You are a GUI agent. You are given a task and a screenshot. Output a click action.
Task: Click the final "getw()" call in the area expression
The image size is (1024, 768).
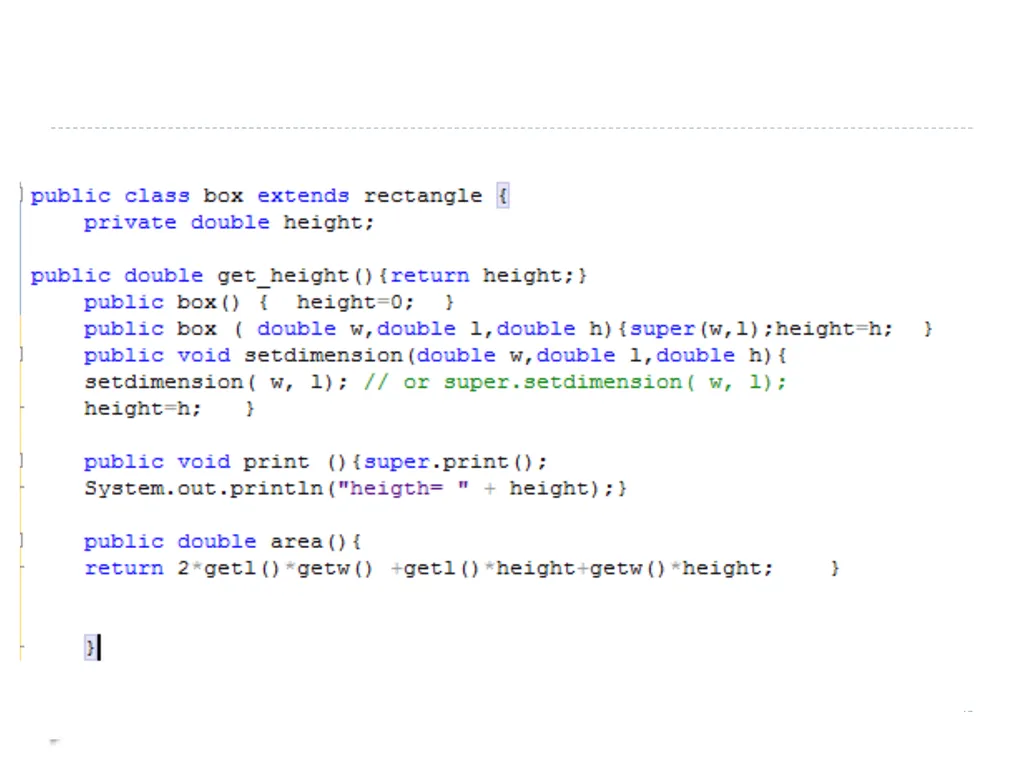point(627,569)
